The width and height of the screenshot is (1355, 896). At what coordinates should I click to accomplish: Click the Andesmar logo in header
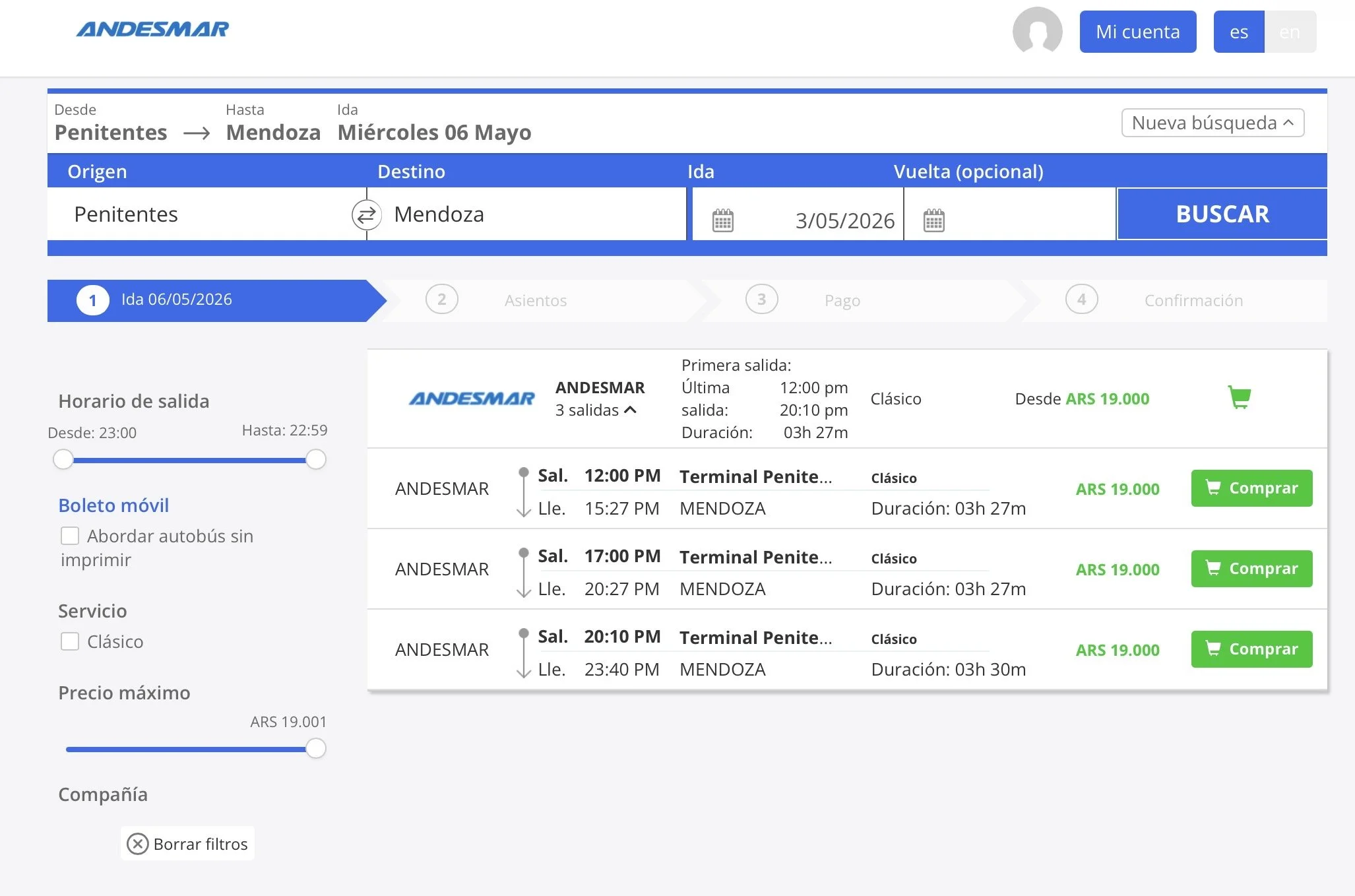click(x=152, y=29)
